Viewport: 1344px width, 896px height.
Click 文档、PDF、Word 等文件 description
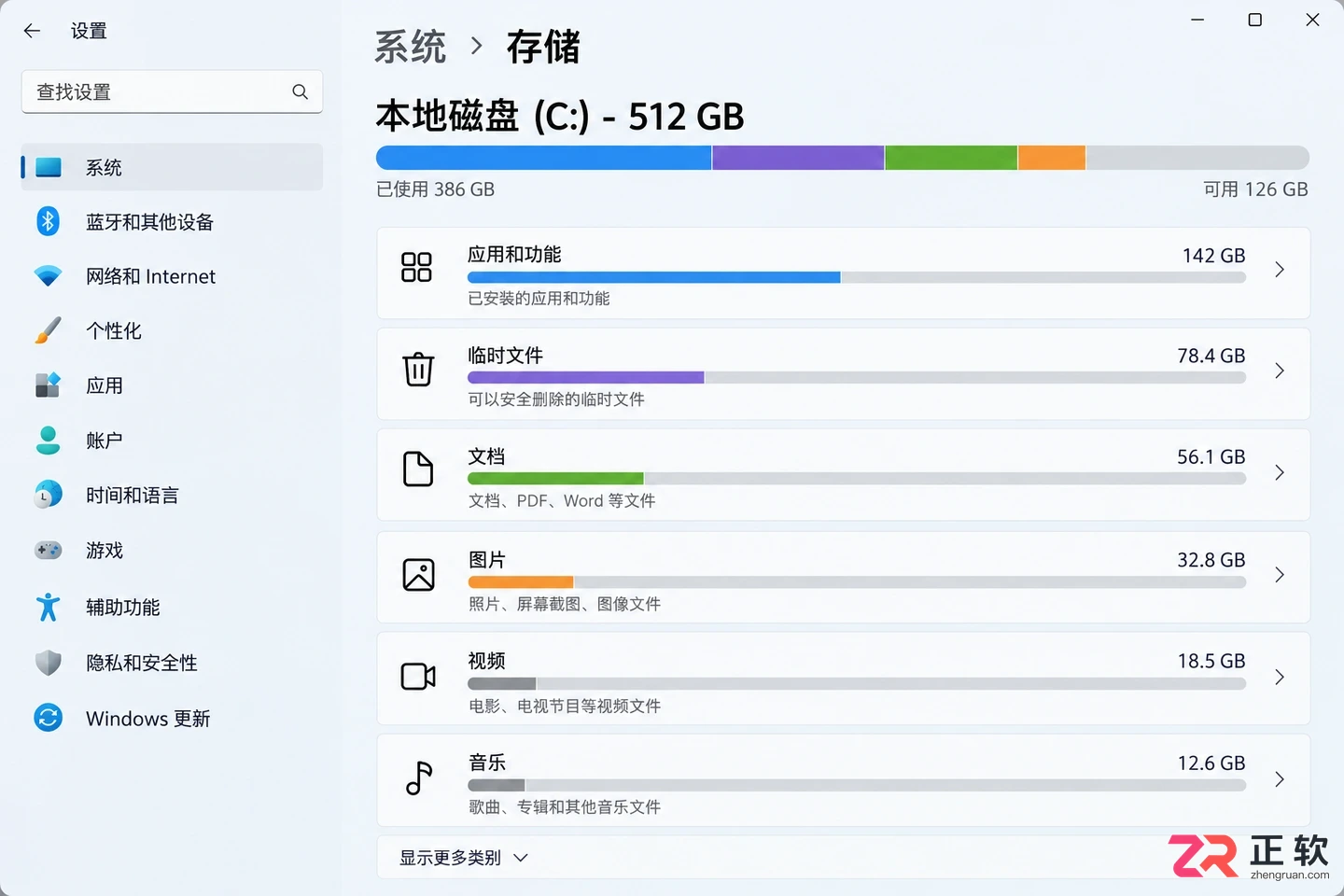(x=562, y=501)
